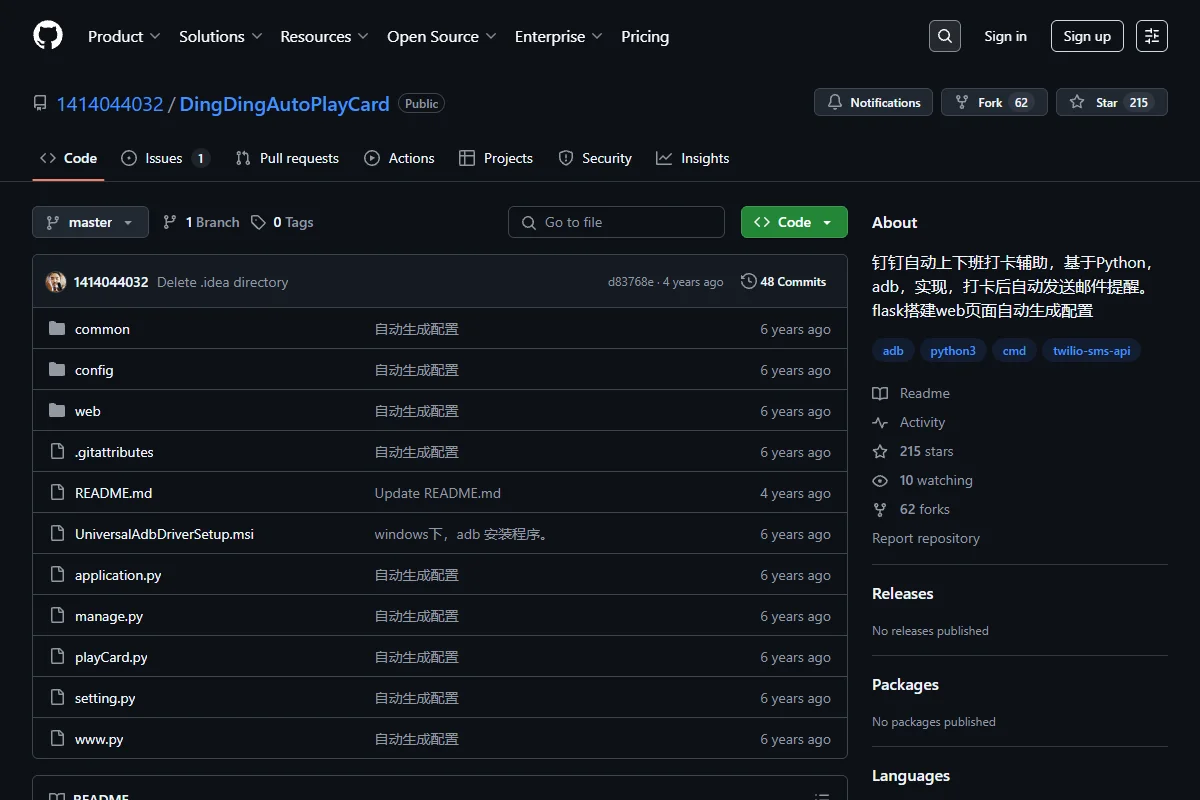1200x800 pixels.
Task: Focus the Go to file search field
Action: point(616,222)
